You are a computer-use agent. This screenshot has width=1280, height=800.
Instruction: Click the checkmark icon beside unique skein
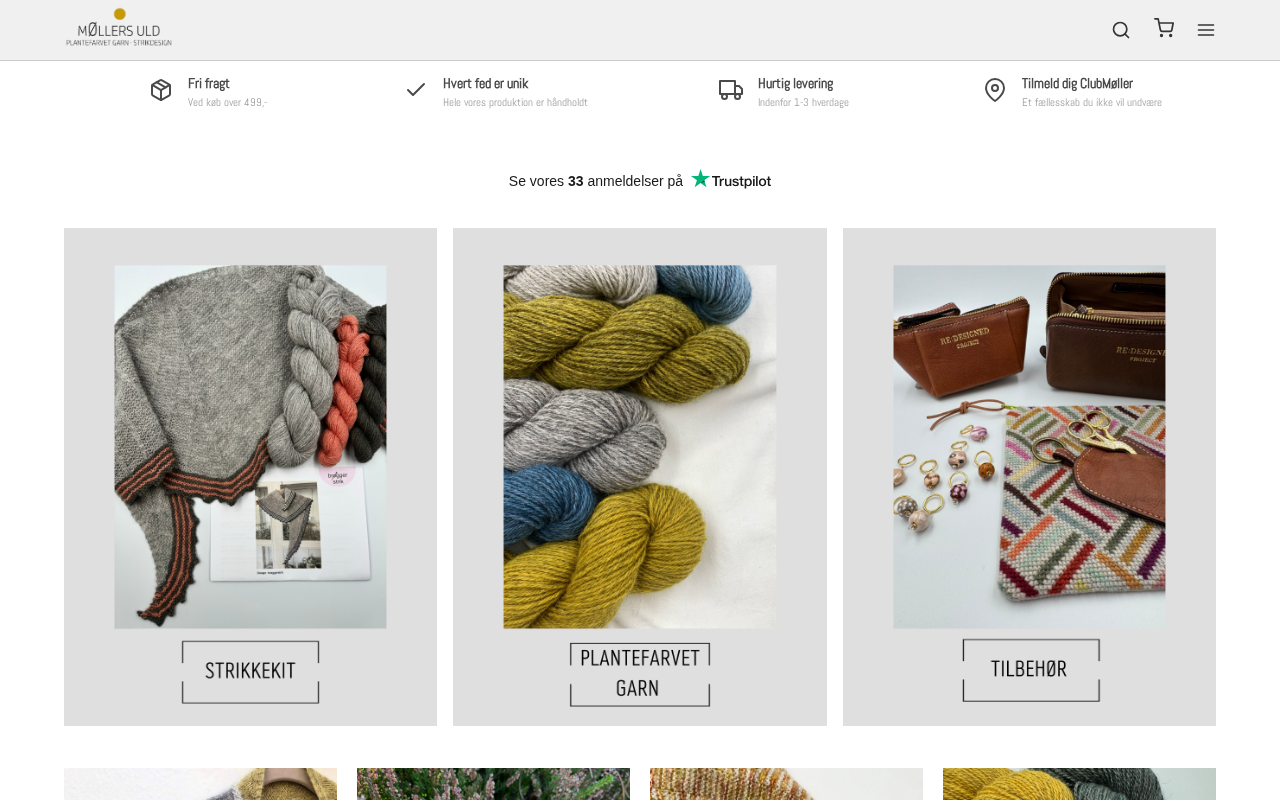(416, 90)
